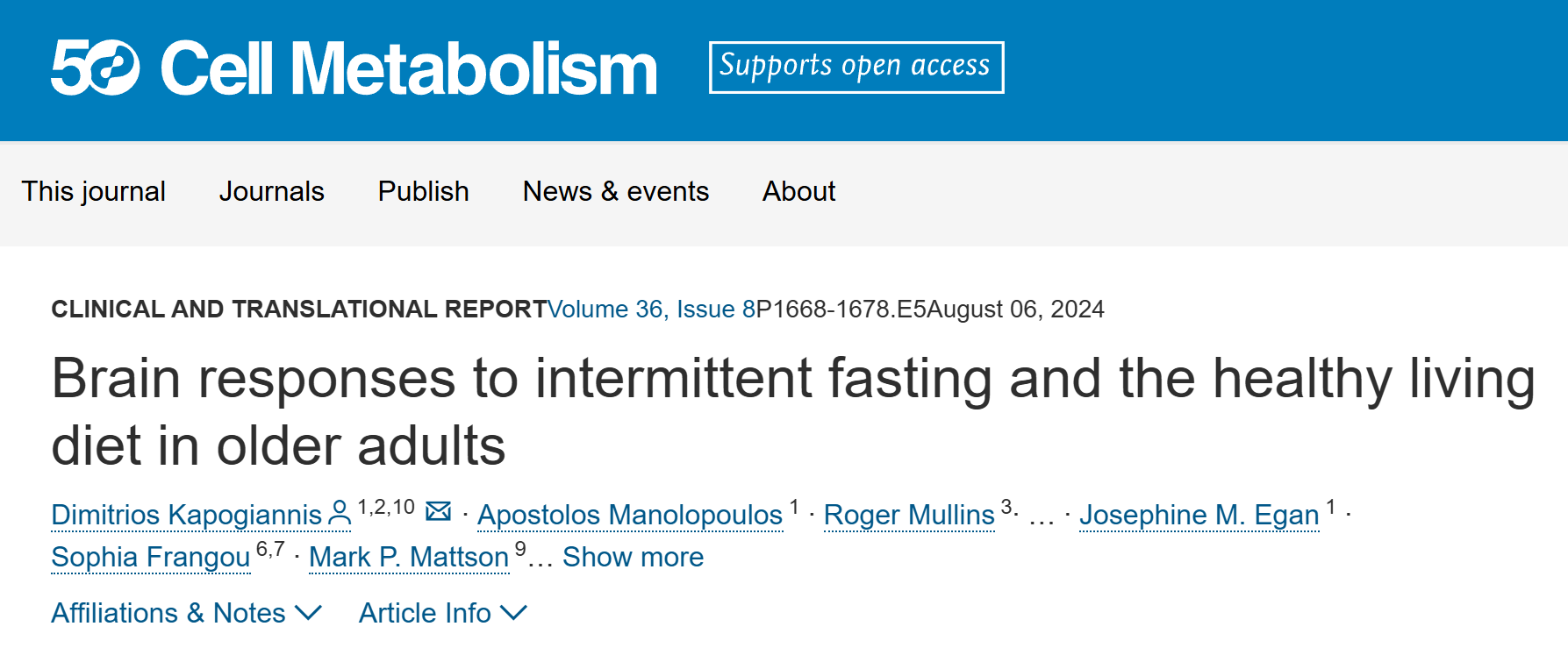Select the Publish menu item

coord(423,191)
